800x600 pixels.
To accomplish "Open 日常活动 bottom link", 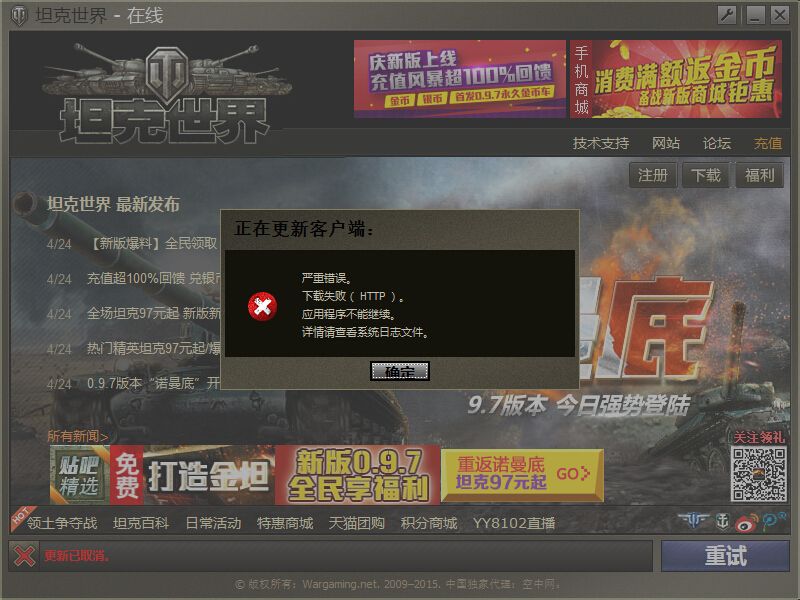I will 213,523.
